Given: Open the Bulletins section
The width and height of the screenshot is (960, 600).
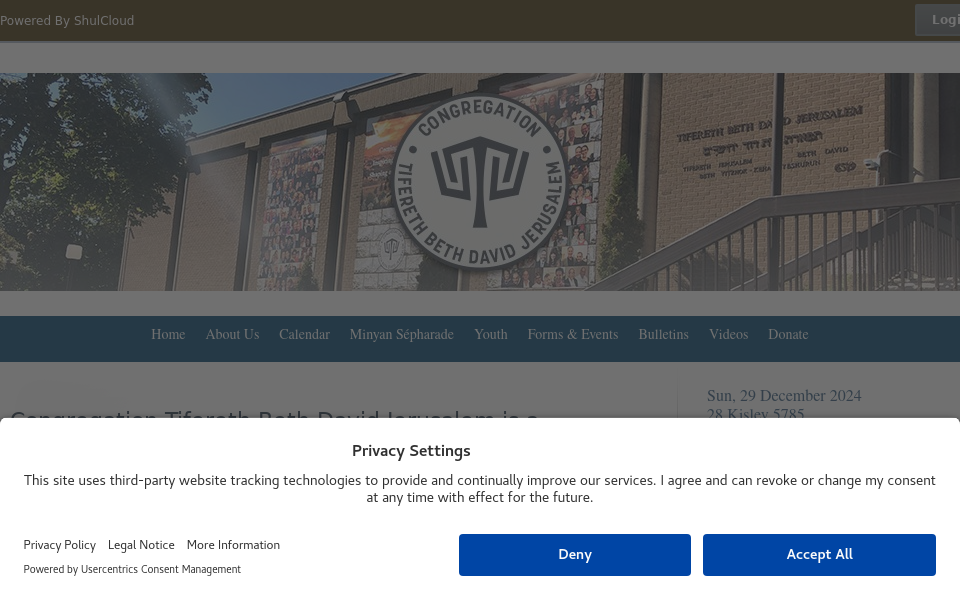Looking at the screenshot, I should click(x=663, y=335).
